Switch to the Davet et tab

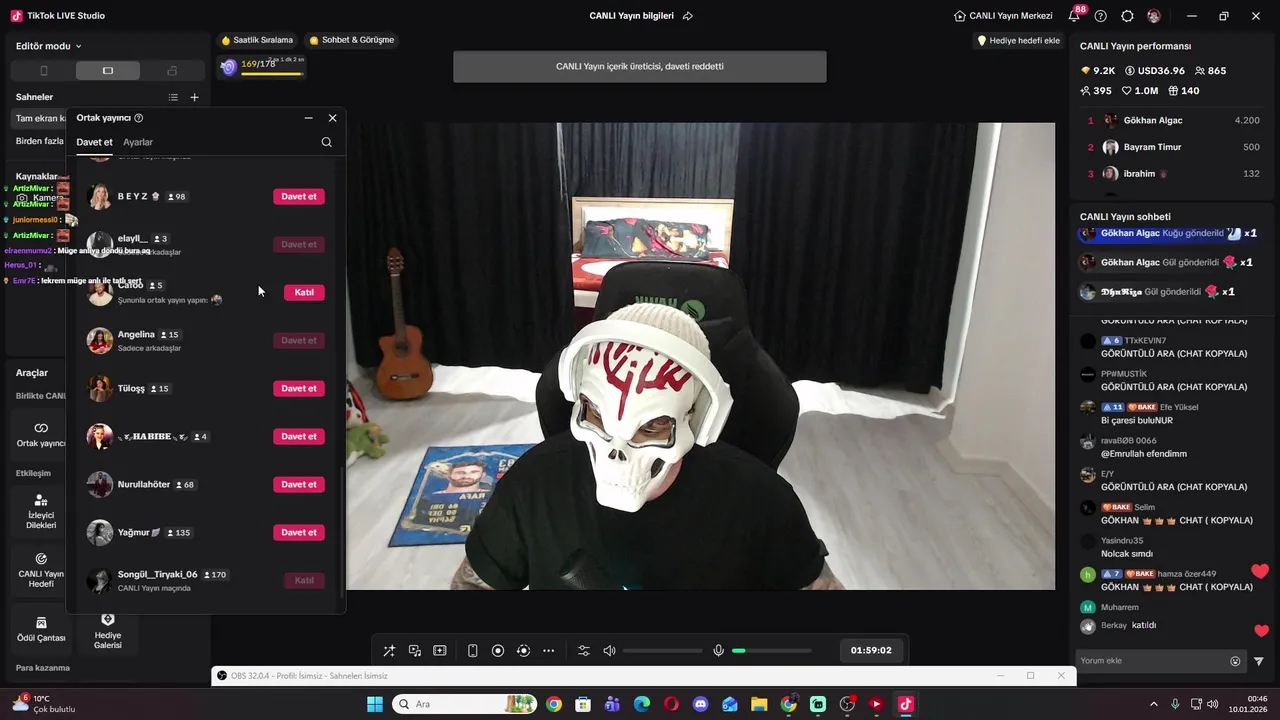click(94, 142)
